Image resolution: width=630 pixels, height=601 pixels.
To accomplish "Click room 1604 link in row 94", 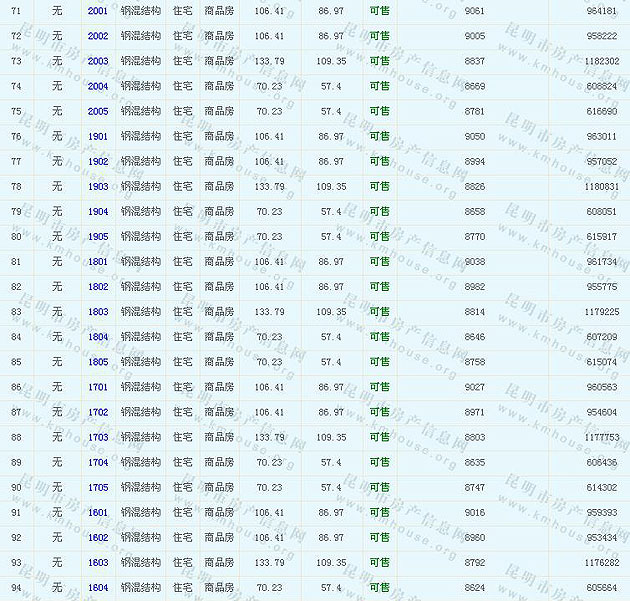I will [x=98, y=587].
